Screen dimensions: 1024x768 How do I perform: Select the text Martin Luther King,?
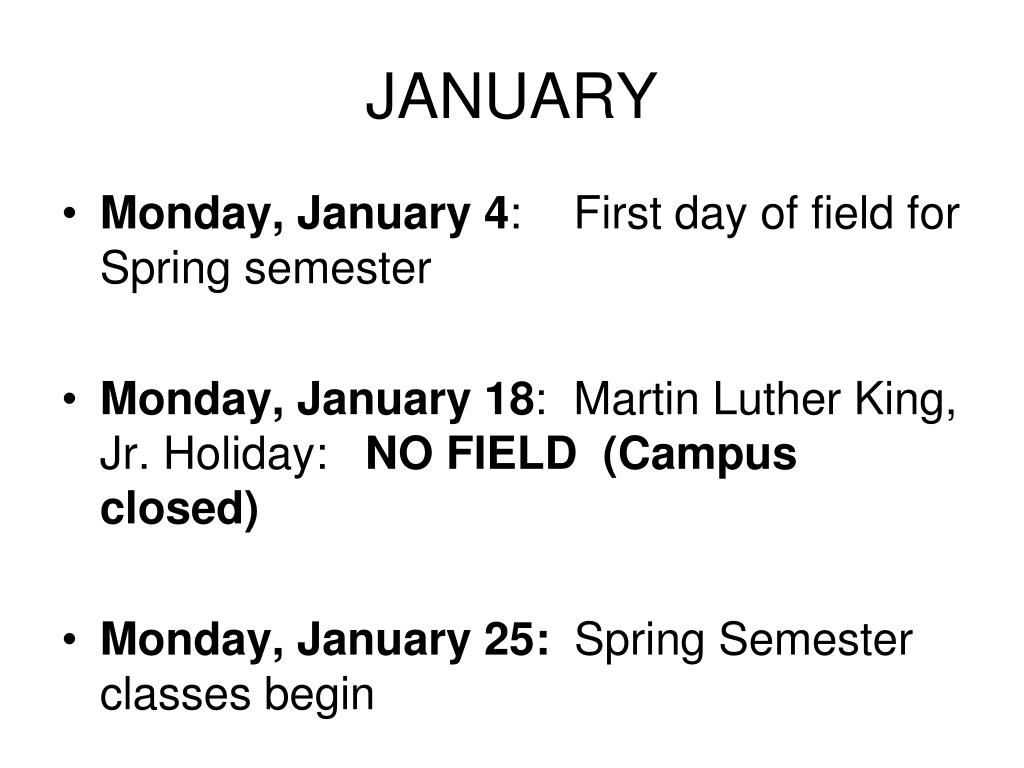[765, 400]
